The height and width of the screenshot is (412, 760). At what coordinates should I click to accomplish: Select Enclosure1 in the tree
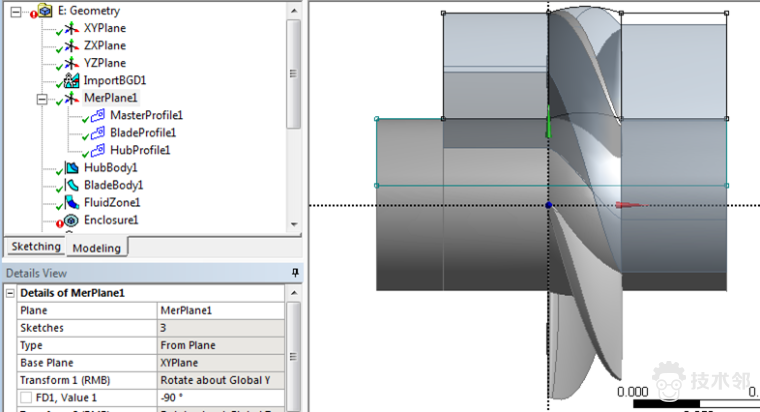[111, 220]
